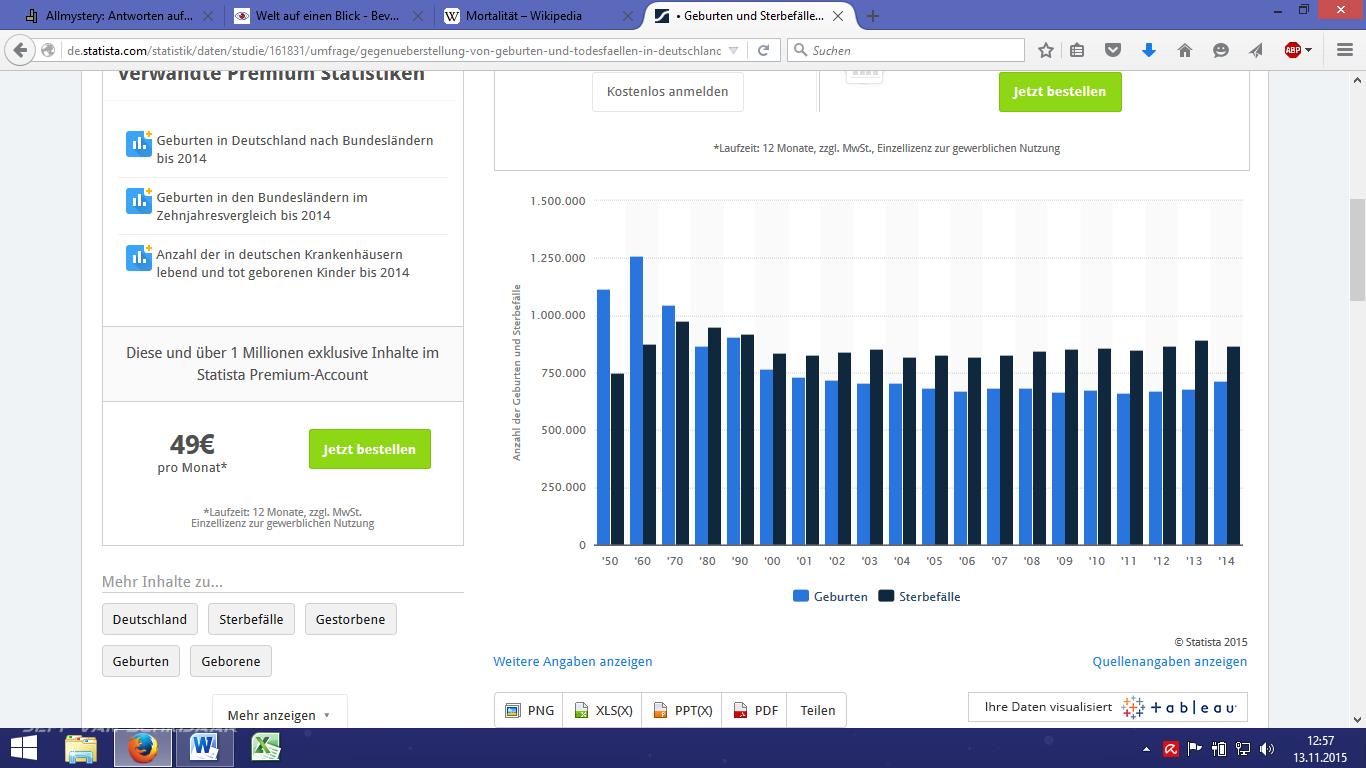Download chart as PDF
Image resolution: width=1366 pixels, height=768 pixels.
coord(755,710)
